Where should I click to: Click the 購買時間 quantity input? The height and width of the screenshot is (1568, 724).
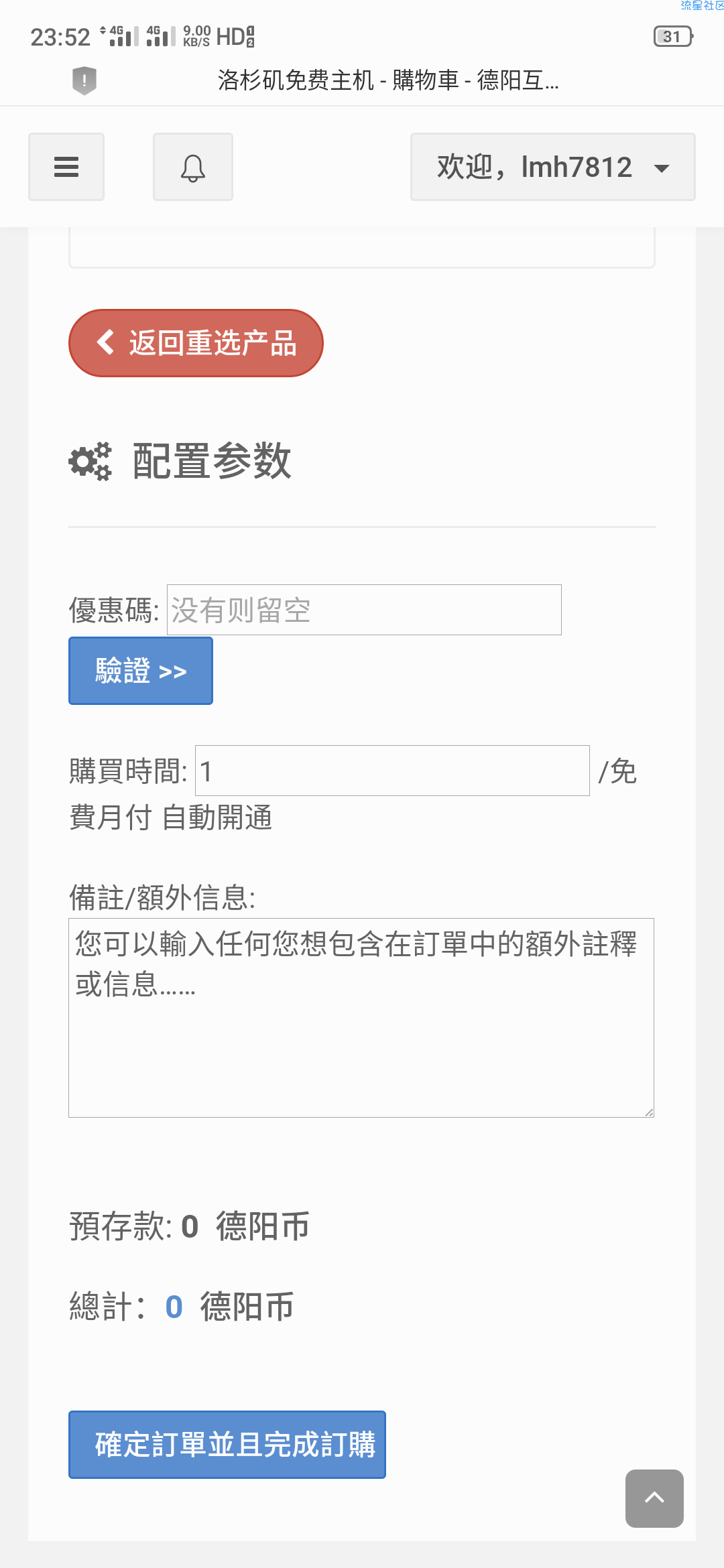[392, 771]
